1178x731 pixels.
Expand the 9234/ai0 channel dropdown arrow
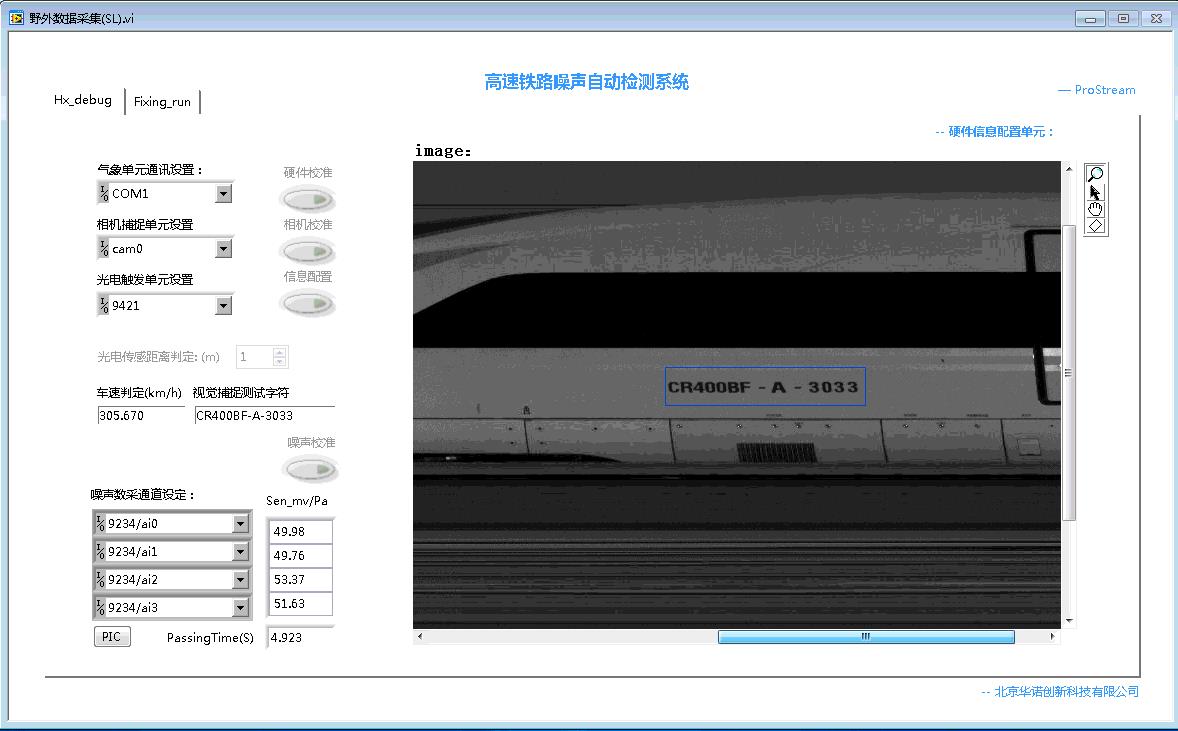[x=240, y=524]
